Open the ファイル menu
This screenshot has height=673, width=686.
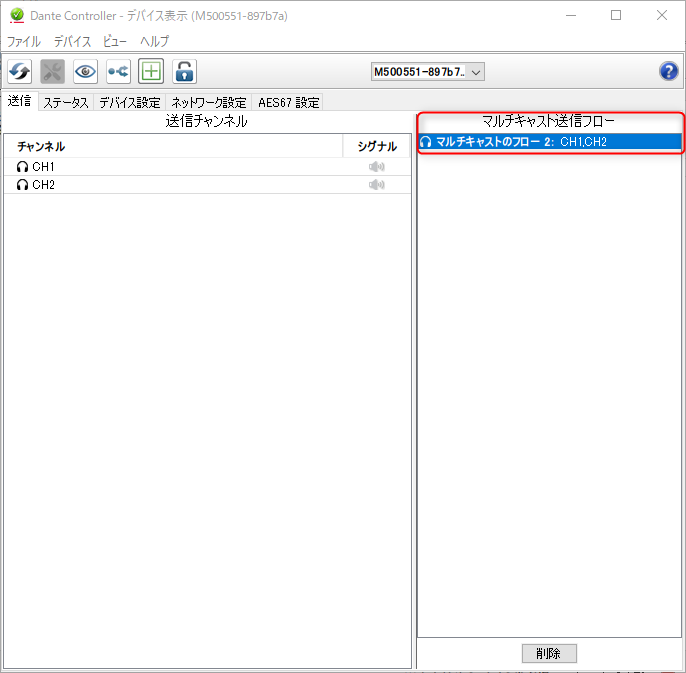pyautogui.click(x=24, y=42)
